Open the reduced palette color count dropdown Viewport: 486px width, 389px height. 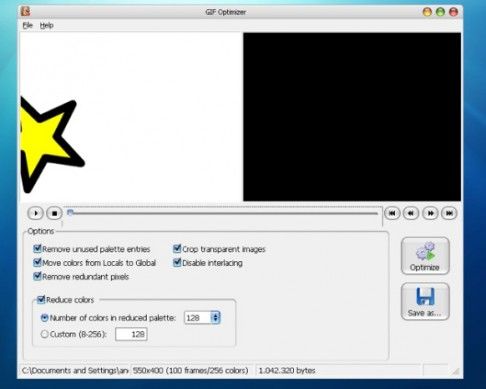215,318
